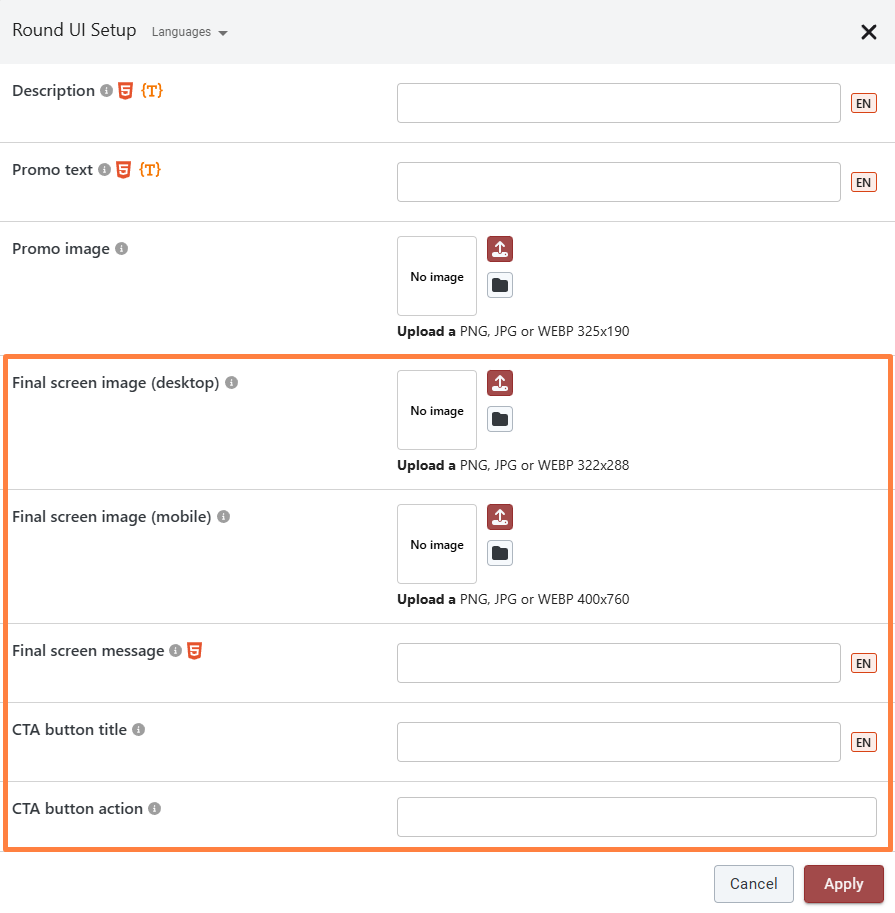Toggle the EN language badge for Promo text
This screenshot has height=913, width=895.
pos(863,182)
